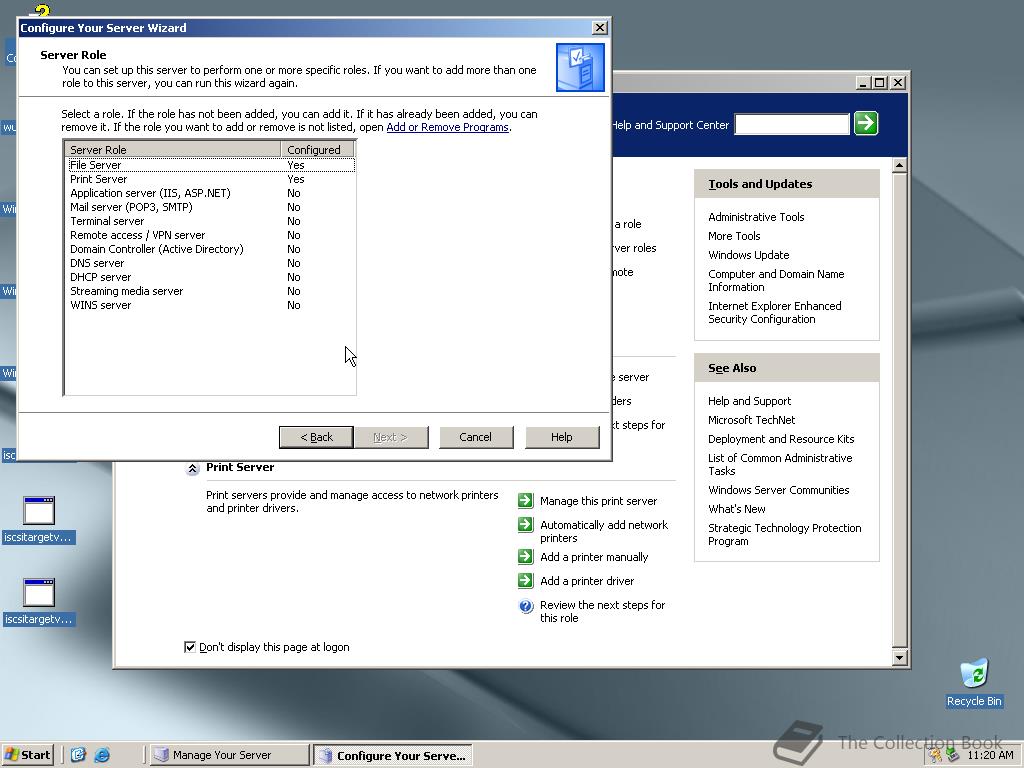The width and height of the screenshot is (1024, 768).
Task: Click the Manage this print server arrow icon
Action: tap(525, 500)
